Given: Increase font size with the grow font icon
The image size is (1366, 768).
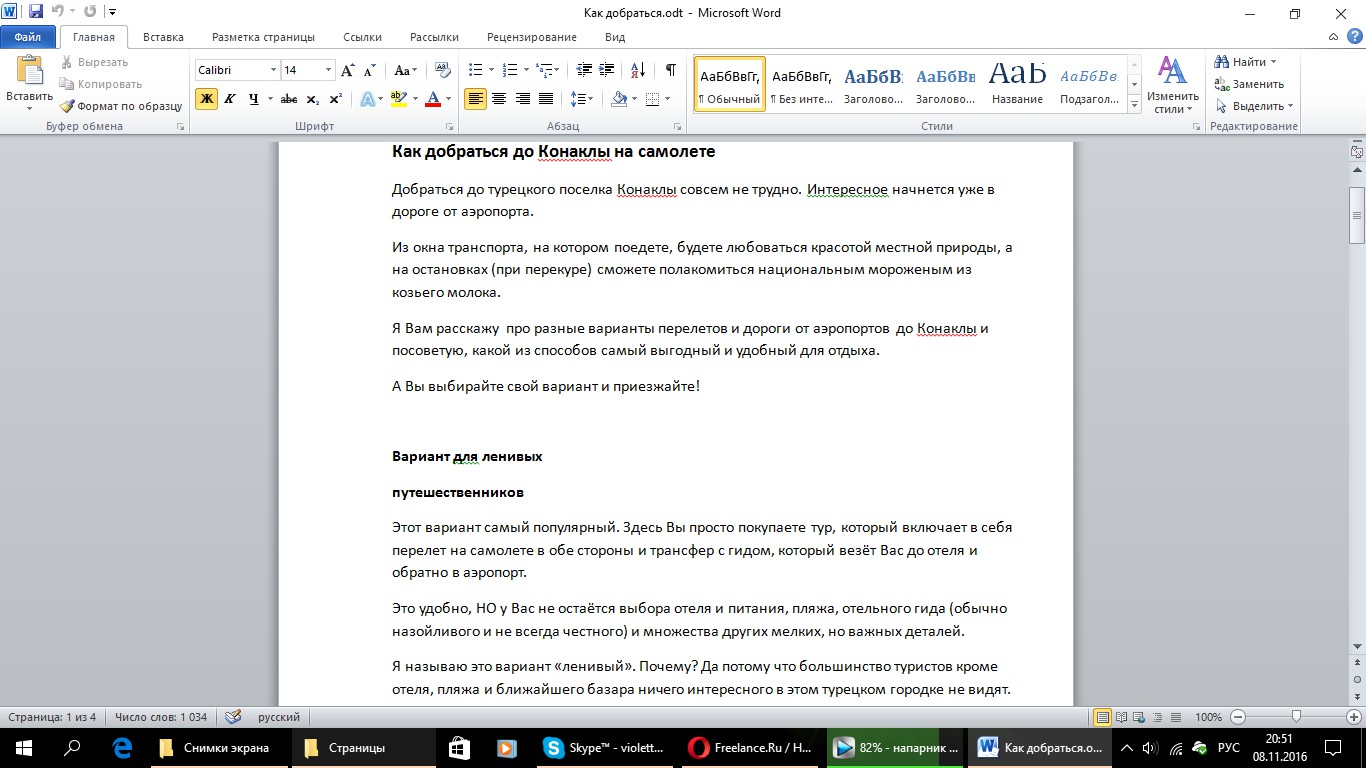Looking at the screenshot, I should (347, 70).
